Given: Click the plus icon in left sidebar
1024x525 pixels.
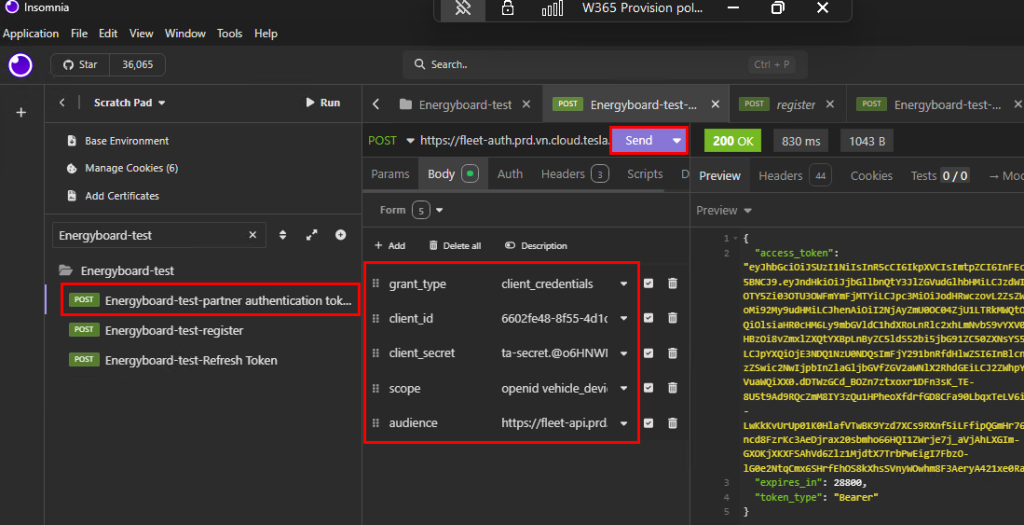Looking at the screenshot, I should 21,113.
